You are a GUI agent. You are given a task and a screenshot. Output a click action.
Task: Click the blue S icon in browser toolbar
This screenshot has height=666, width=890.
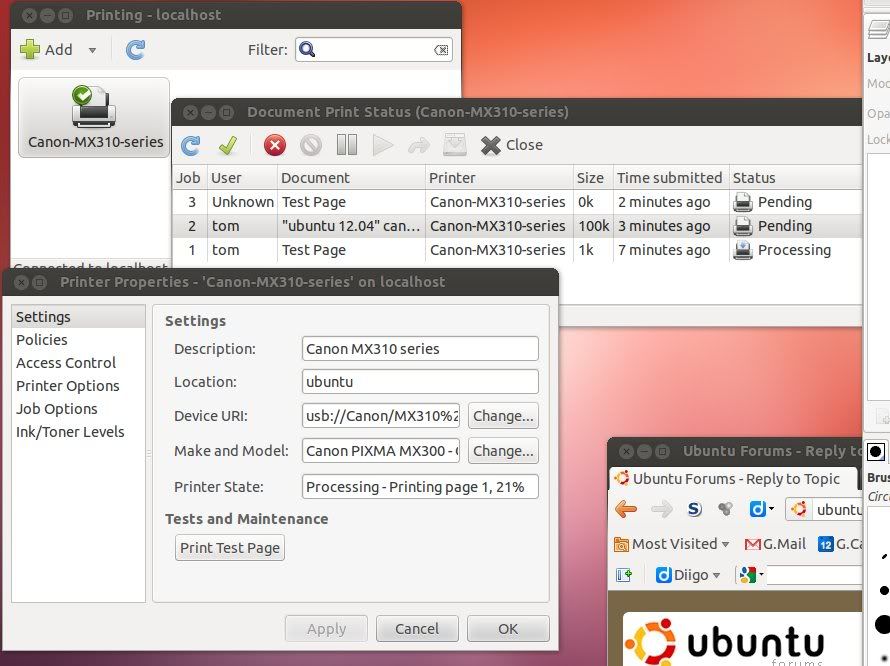pyautogui.click(x=694, y=509)
